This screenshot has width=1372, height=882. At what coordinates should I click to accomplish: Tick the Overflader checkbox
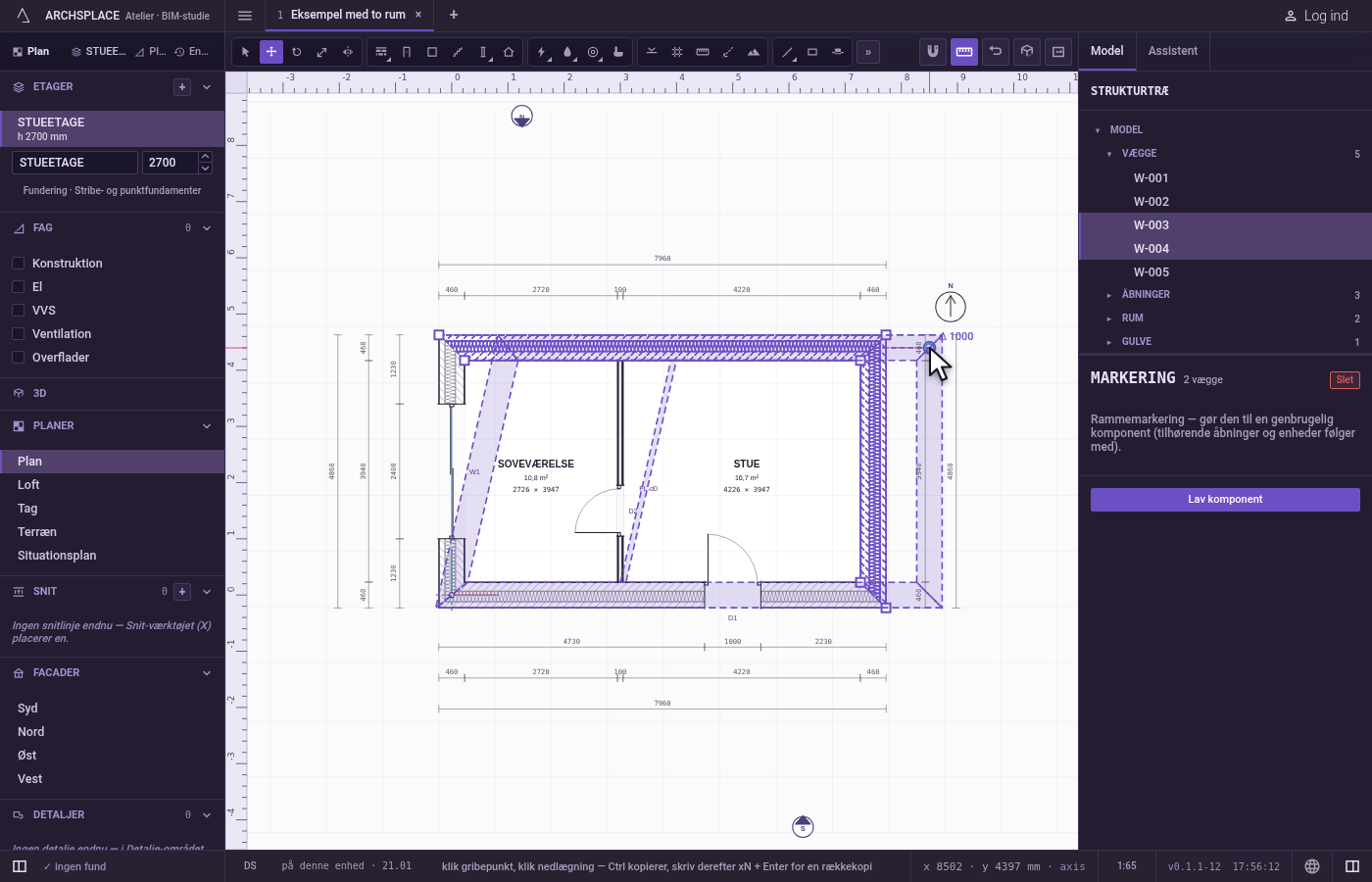coord(18,357)
